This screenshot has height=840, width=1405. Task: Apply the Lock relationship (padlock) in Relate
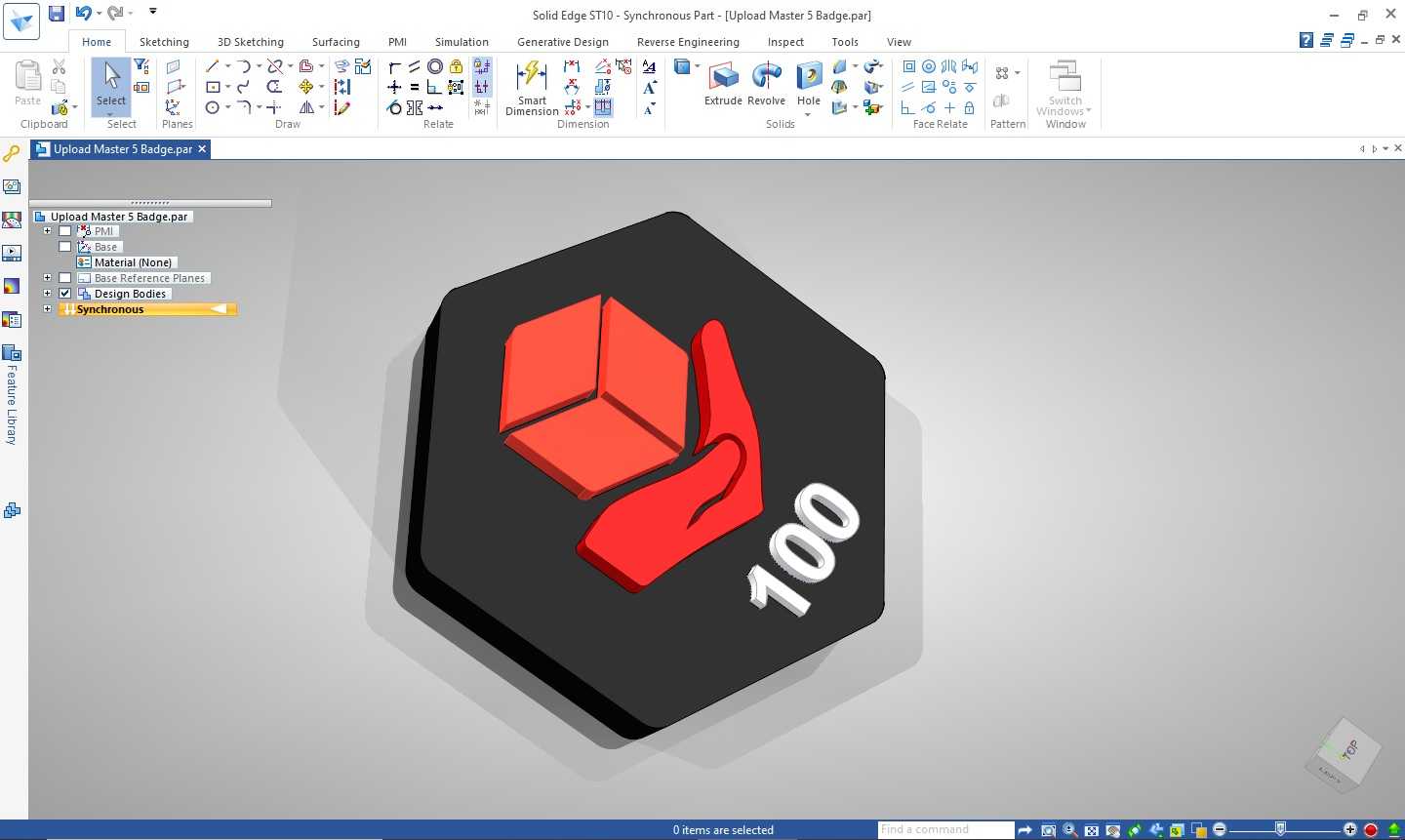pos(456,66)
